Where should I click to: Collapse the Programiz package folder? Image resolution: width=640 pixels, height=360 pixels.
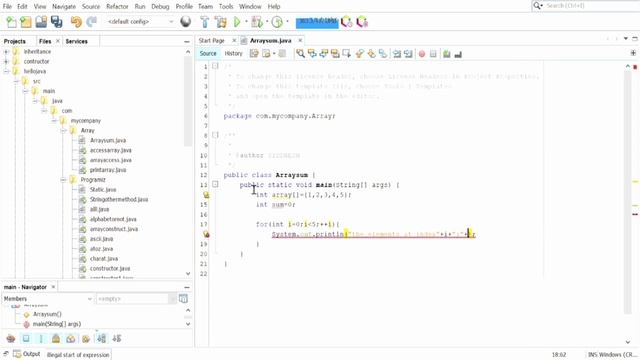[x=63, y=180]
